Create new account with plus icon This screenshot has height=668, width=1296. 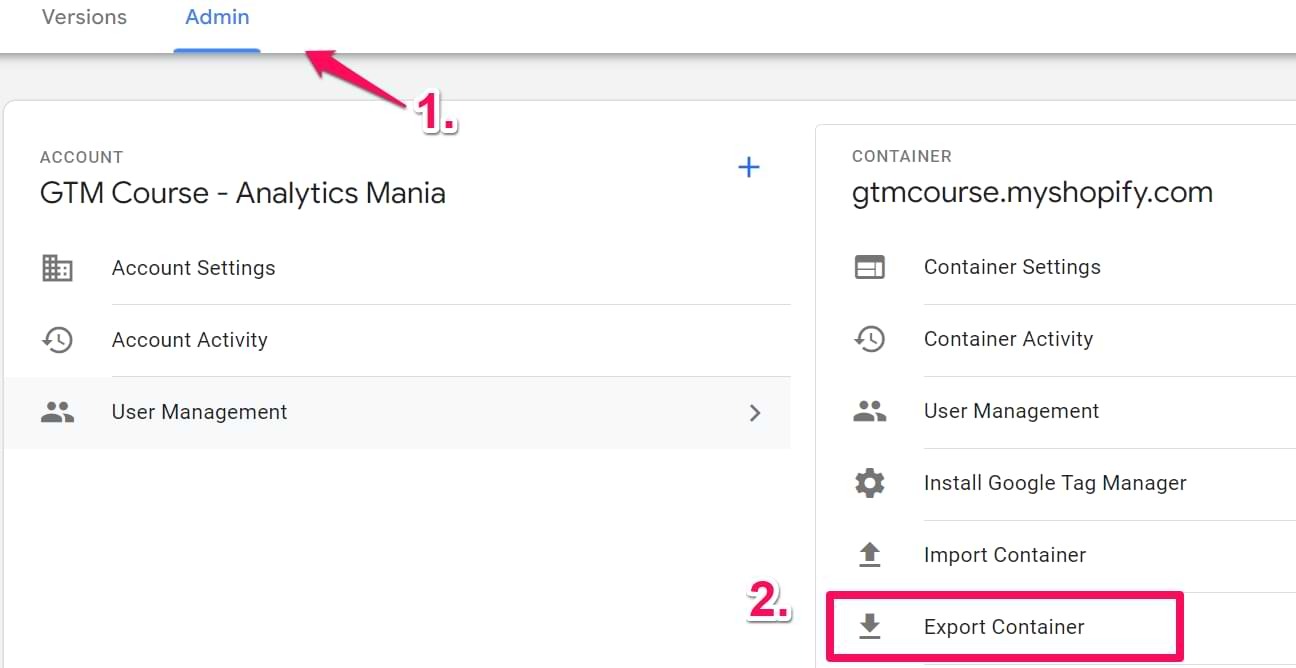pos(748,167)
